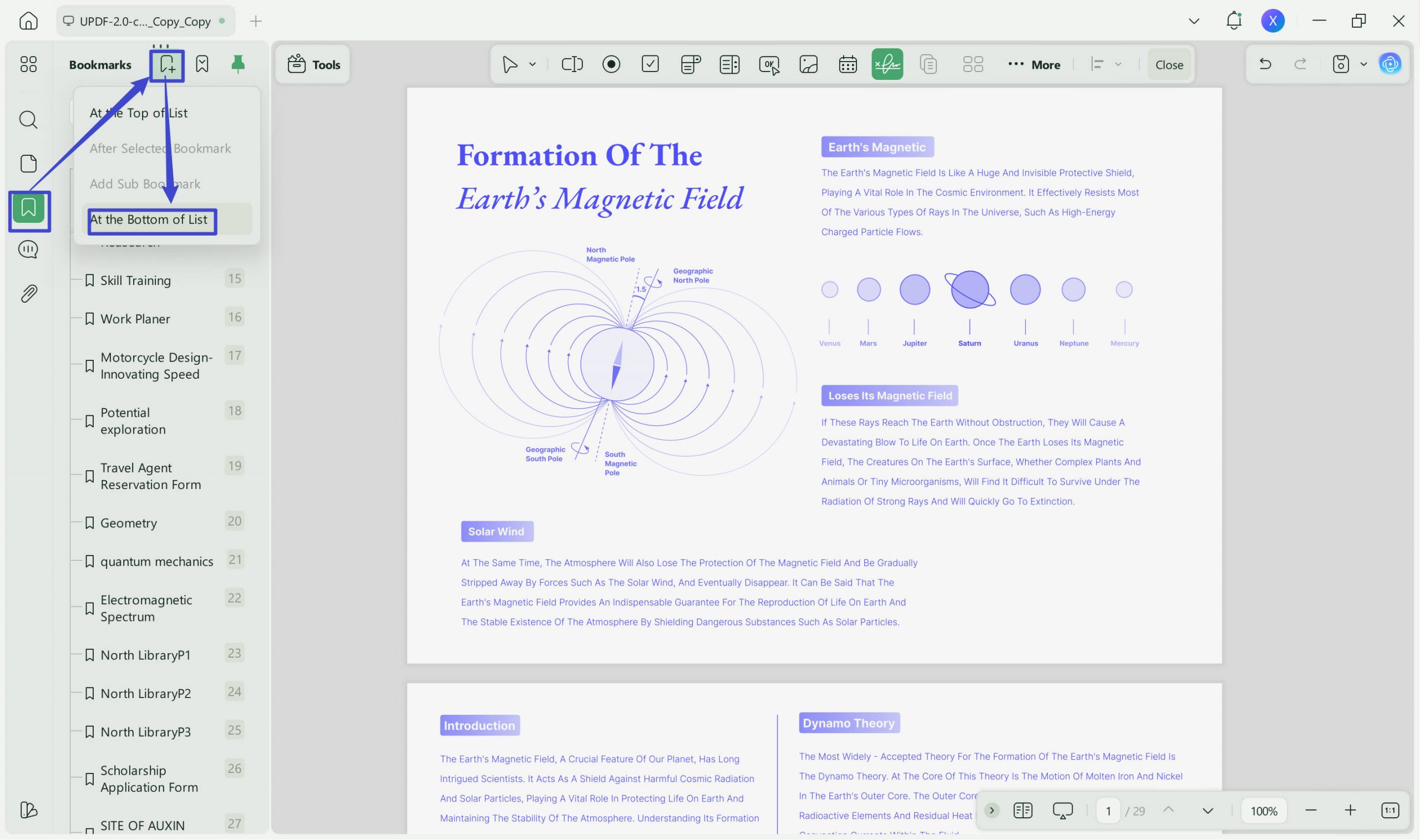The image size is (1420, 840).
Task: Click the bookmark icon next to Add Bookmark
Action: (x=202, y=64)
